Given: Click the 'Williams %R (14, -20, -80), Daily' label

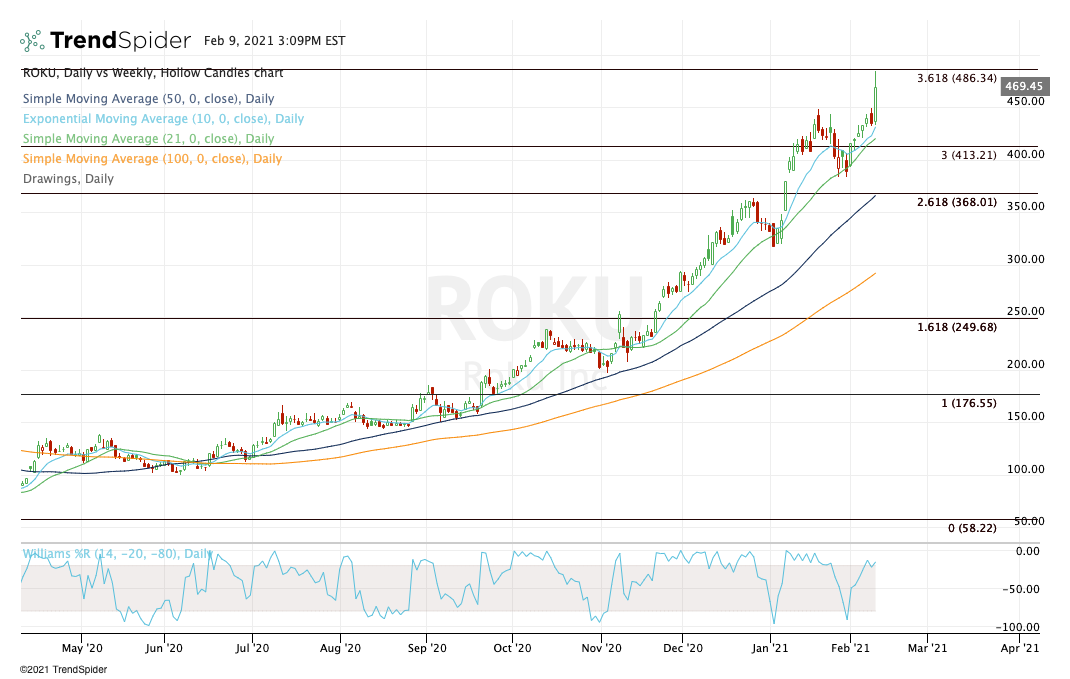Looking at the screenshot, I should pos(117,553).
